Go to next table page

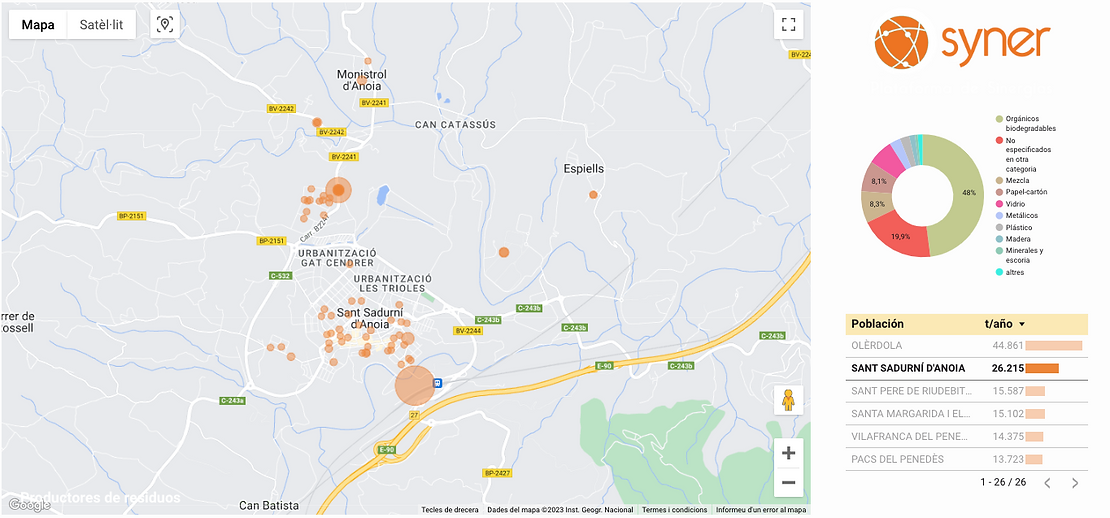(x=1075, y=483)
